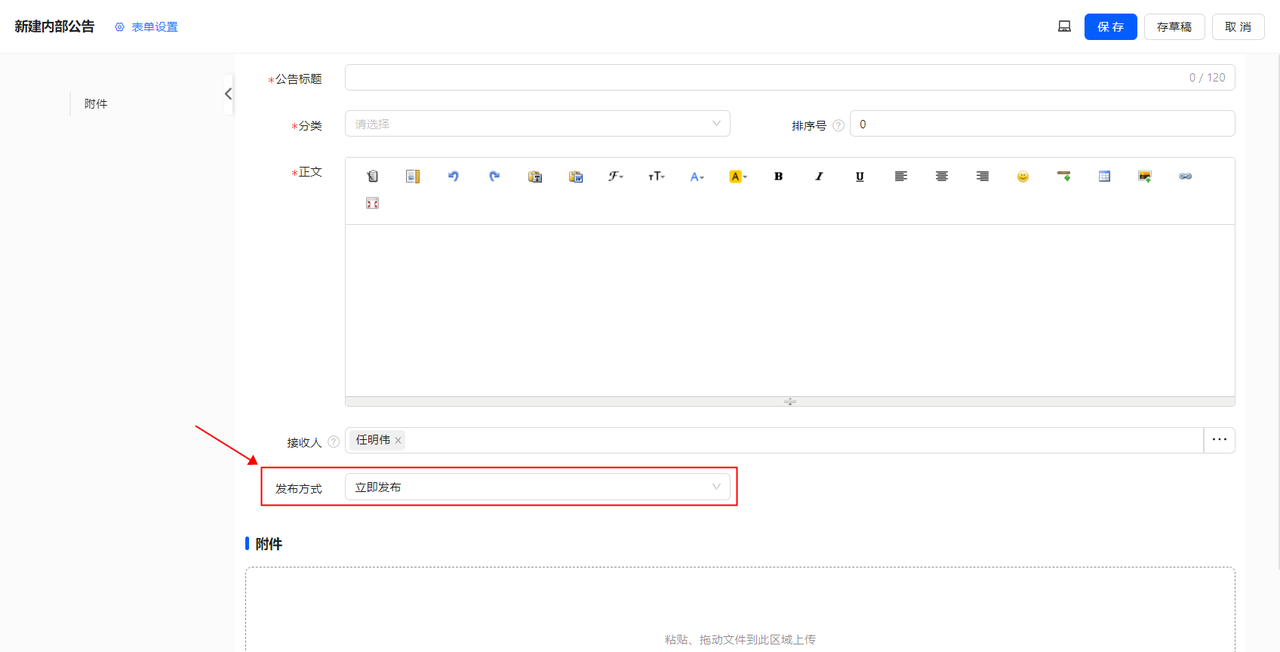Insert a hyperlink via chain icon
This screenshot has width=1280, height=652.
tap(1186, 176)
